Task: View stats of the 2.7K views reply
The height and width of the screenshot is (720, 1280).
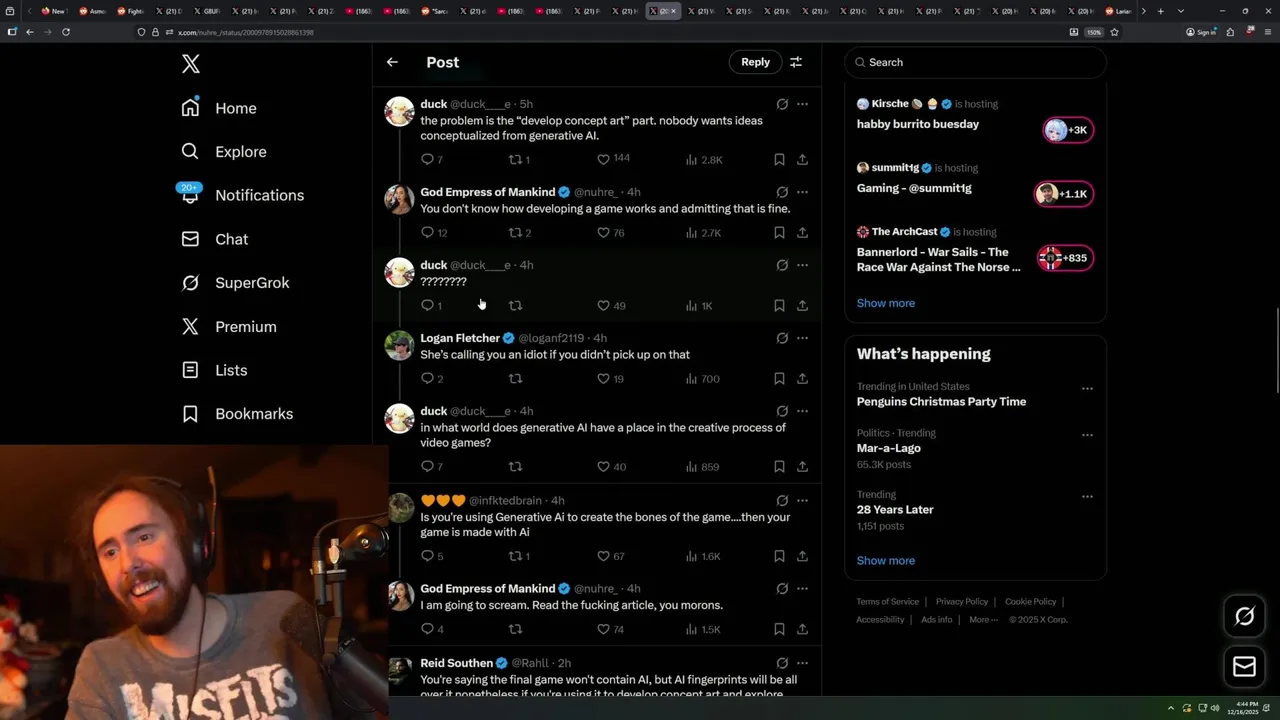Action: 703,232
